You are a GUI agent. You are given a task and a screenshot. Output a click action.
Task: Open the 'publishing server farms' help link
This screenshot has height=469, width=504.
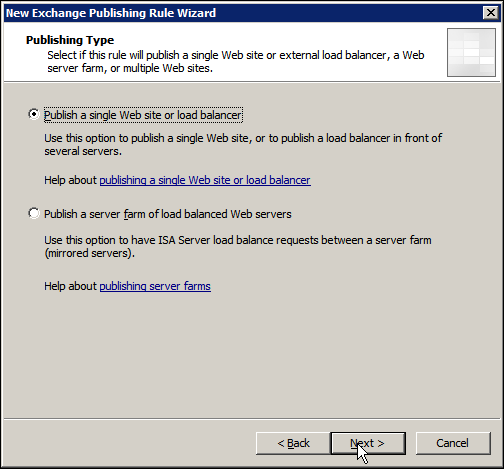(x=155, y=286)
